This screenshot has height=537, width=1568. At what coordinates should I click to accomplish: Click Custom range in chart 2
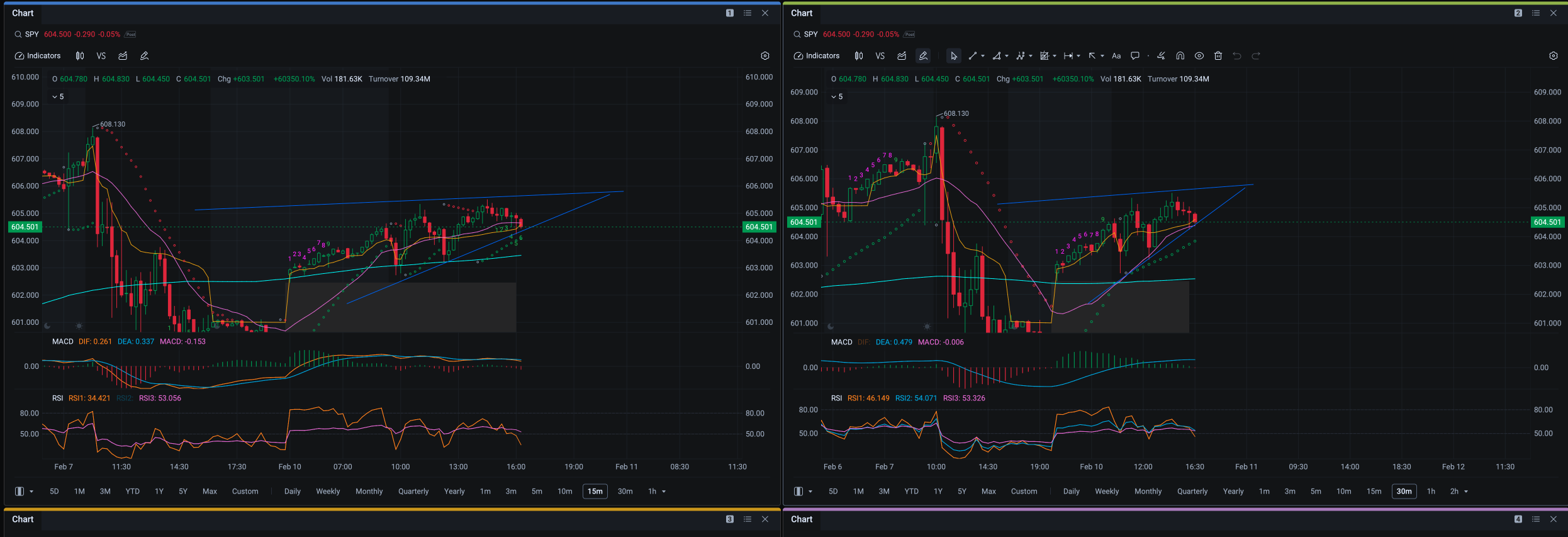coord(1024,492)
